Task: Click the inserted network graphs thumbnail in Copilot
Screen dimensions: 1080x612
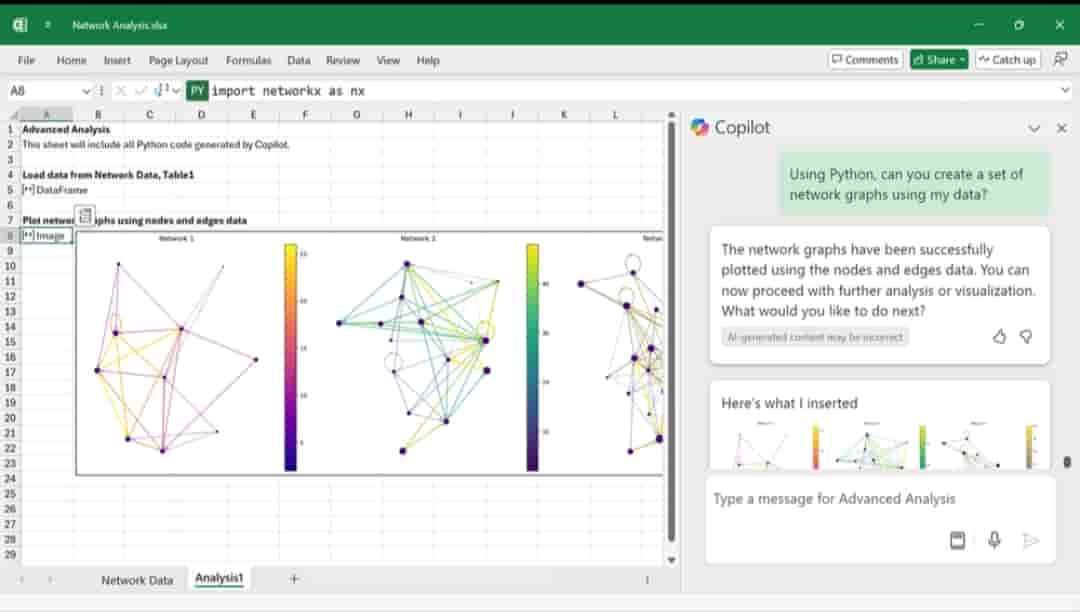Action: [x=880, y=445]
